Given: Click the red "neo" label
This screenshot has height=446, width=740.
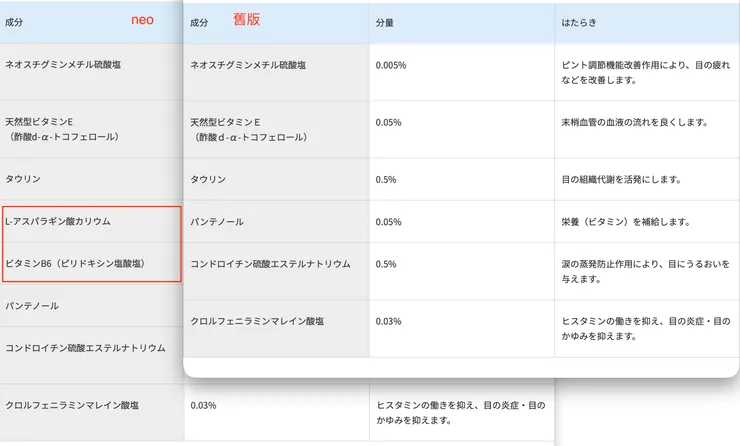Looking at the screenshot, I should pos(143,20).
